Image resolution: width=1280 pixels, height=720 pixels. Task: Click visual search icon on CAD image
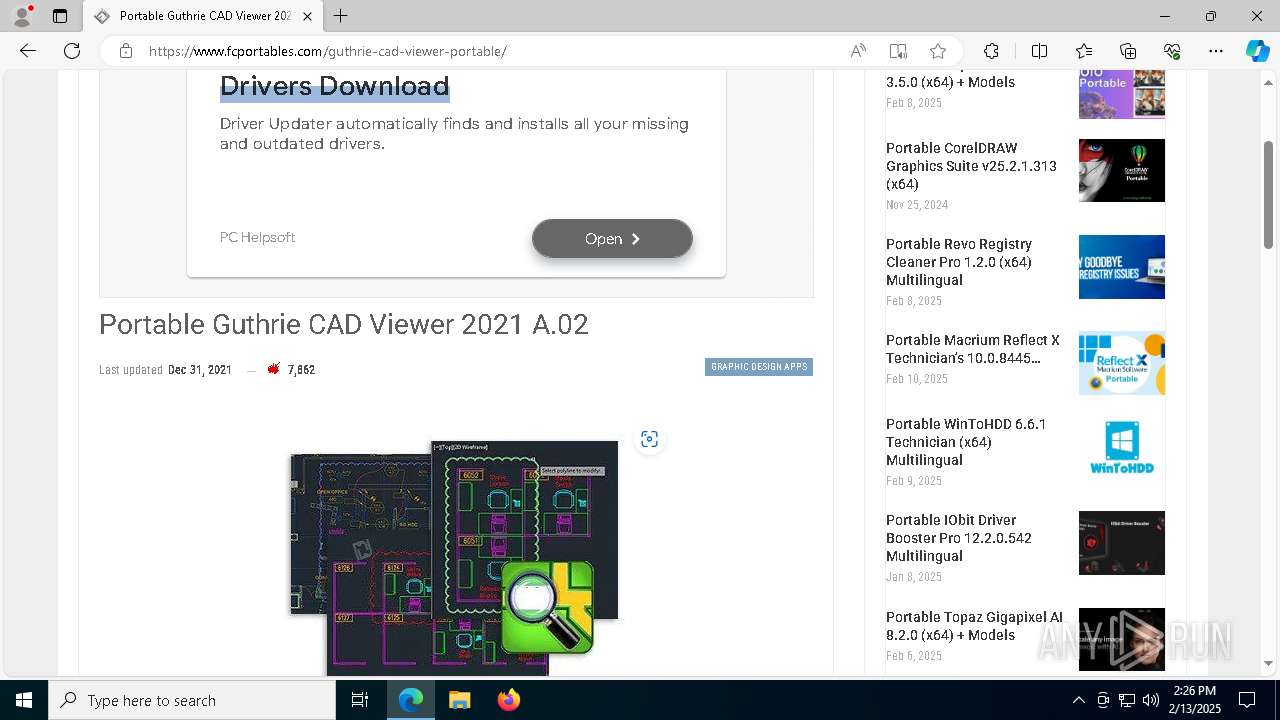[649, 439]
